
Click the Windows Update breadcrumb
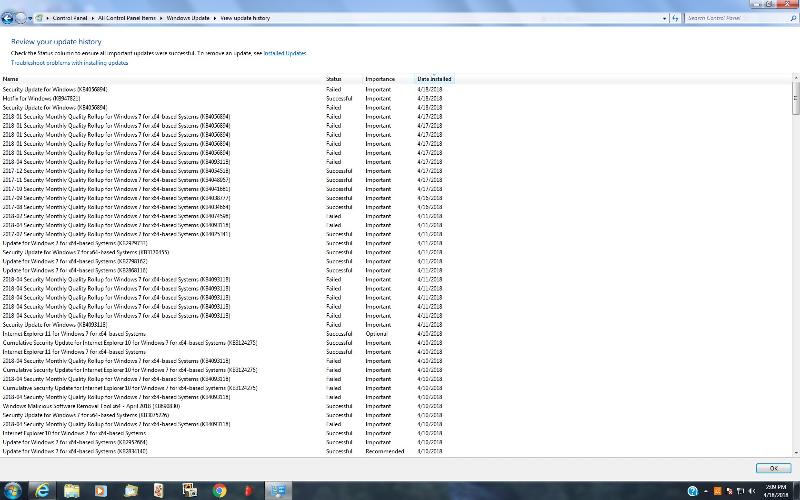click(x=188, y=18)
